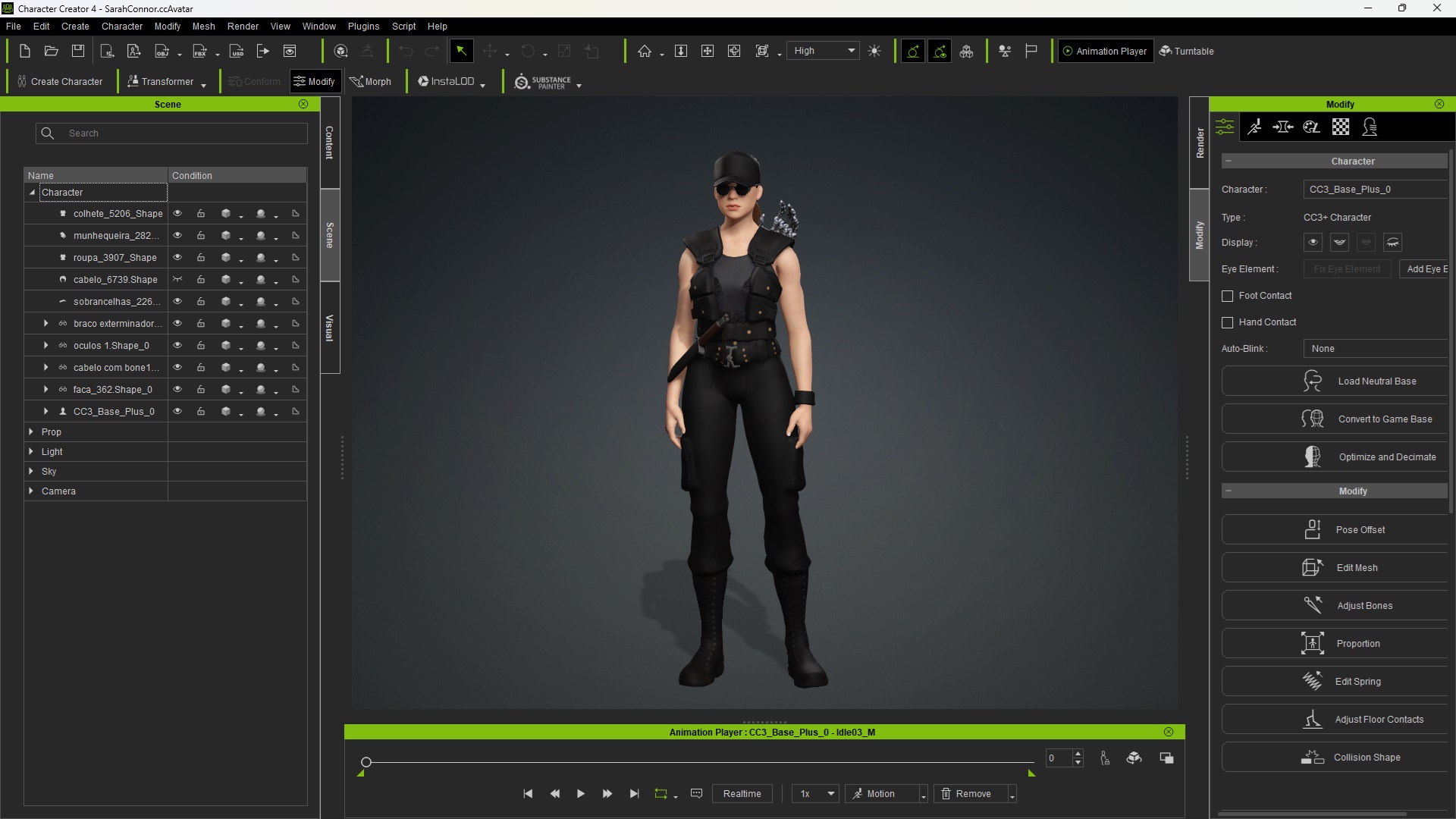Click the Animation Player timeline slider handle
This screenshot has width=1456, height=819.
click(x=366, y=761)
